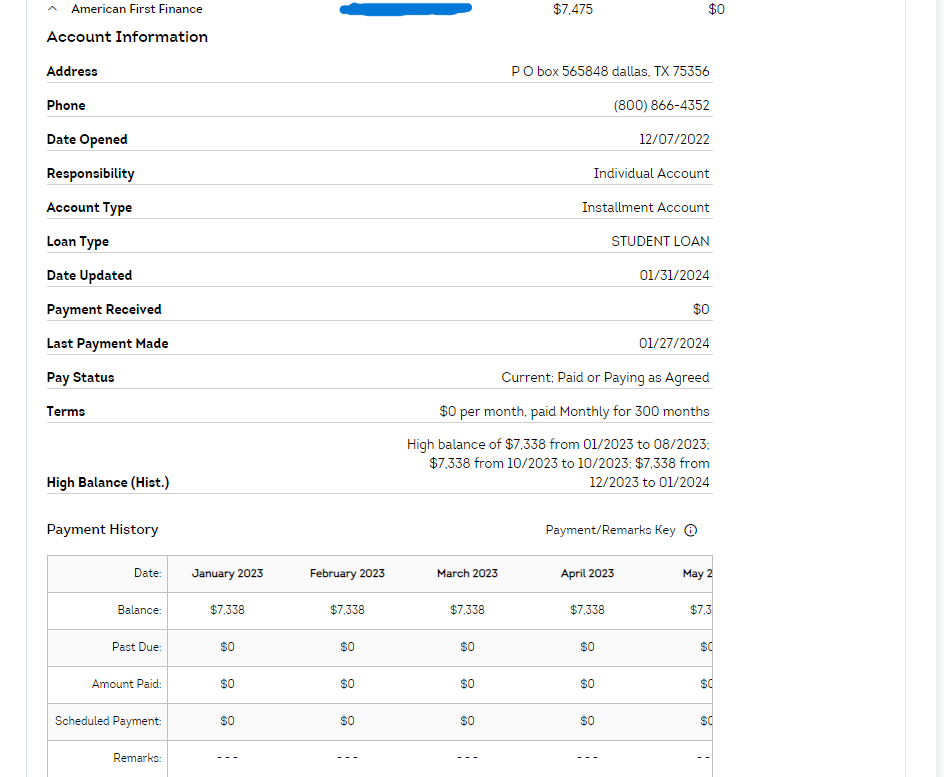
Task: Select the January 2023 column header
Action: point(227,573)
